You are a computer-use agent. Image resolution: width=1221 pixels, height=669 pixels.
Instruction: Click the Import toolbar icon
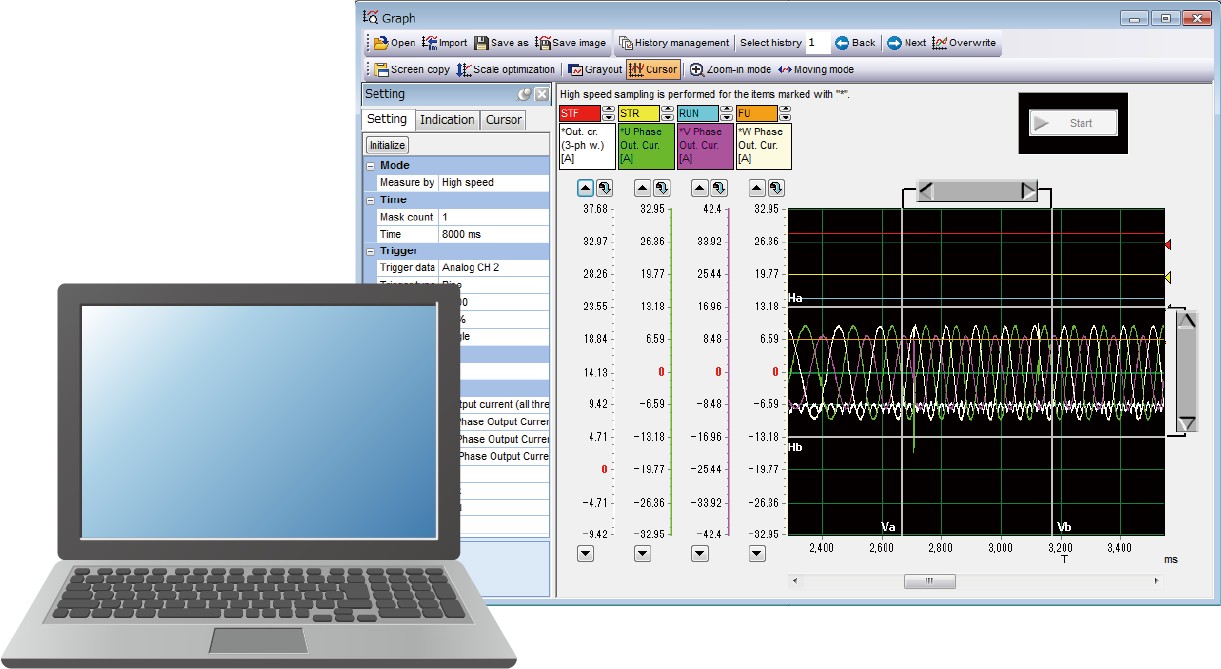tap(444, 43)
